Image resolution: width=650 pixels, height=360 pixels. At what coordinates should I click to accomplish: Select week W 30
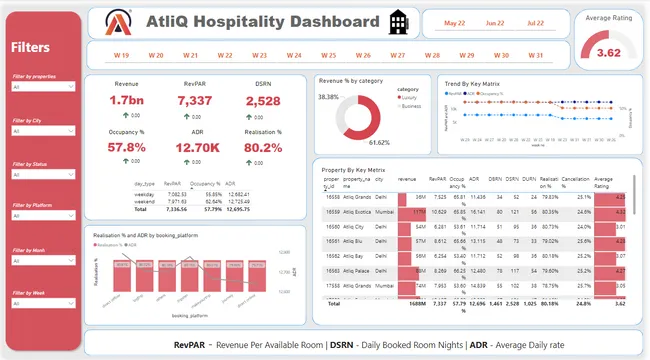tap(501, 55)
